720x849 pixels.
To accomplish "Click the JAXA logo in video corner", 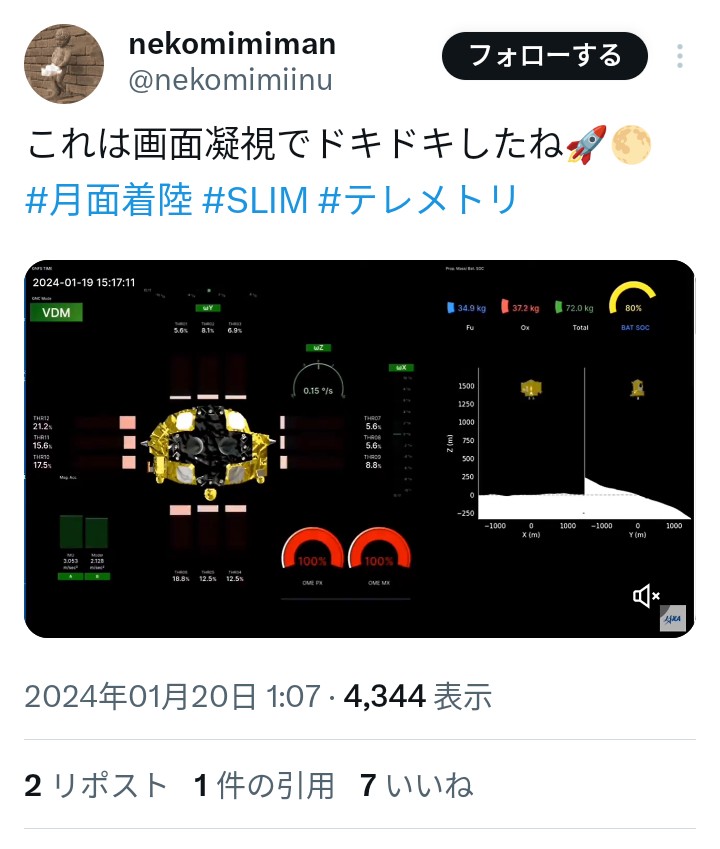I will coord(673,618).
